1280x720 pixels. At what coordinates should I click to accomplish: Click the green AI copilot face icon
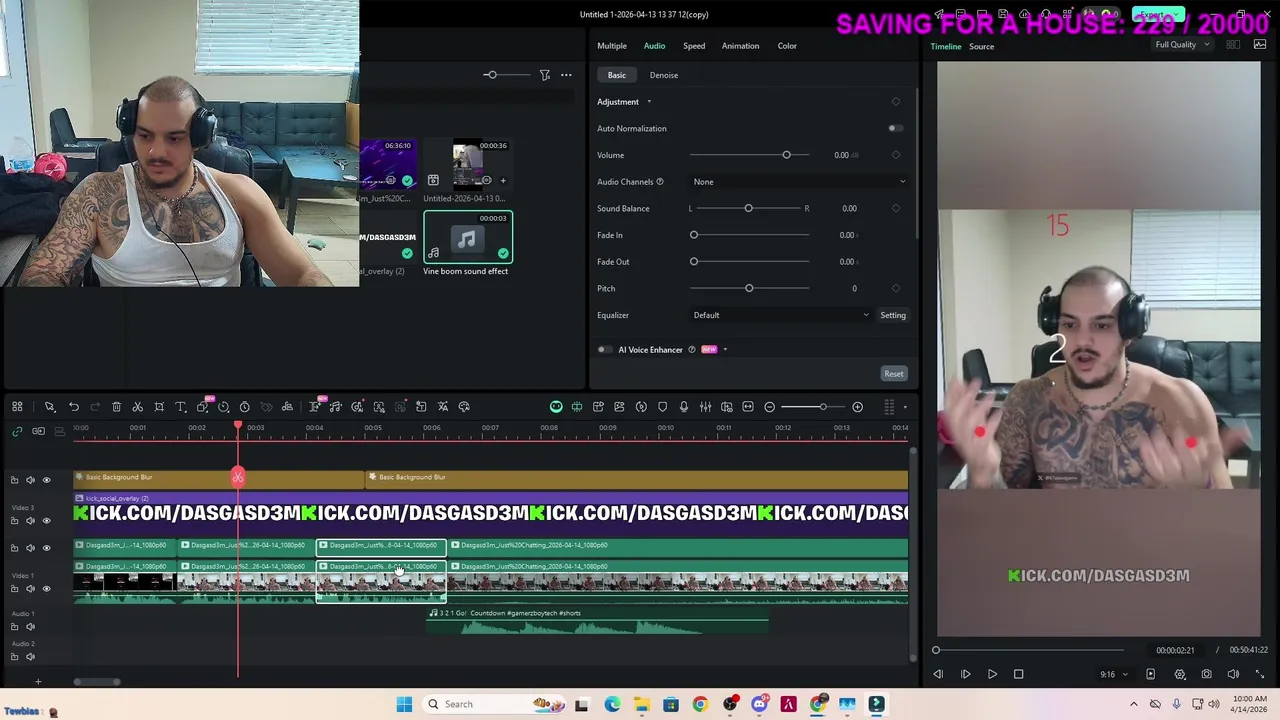click(556, 407)
